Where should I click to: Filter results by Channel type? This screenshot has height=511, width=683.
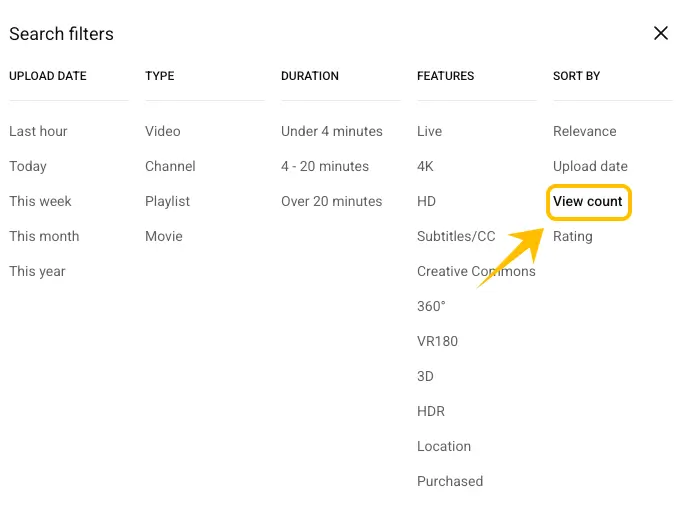(x=170, y=166)
